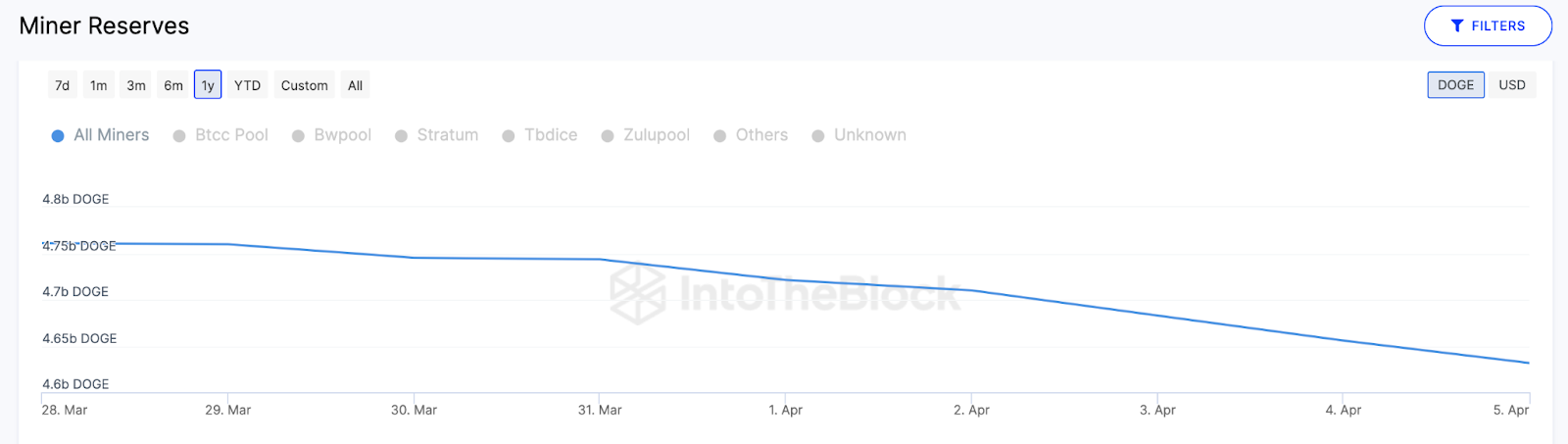
Task: Show Btcc Pool series
Action: tap(220, 135)
